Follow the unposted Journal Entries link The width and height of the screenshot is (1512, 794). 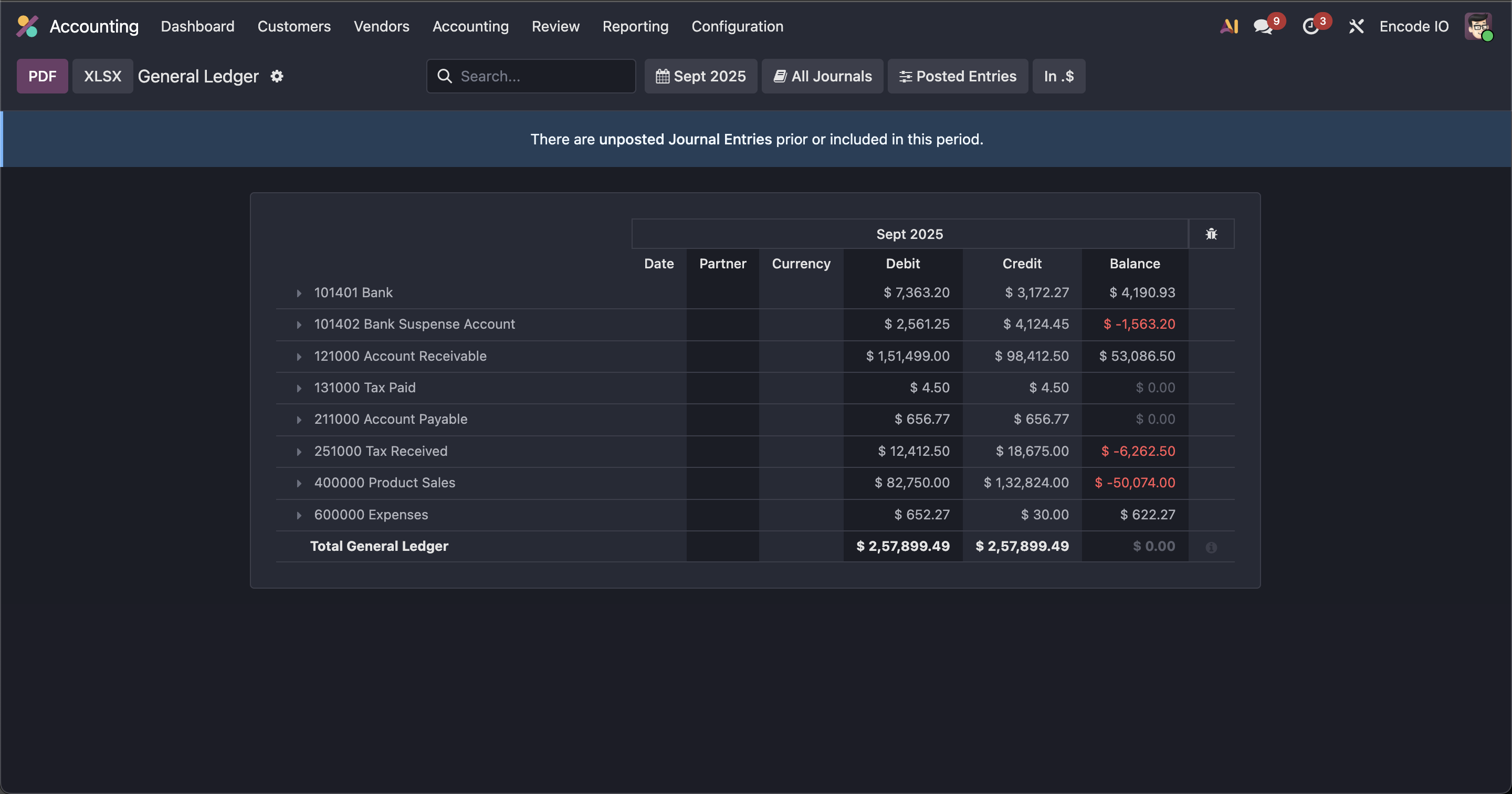pyautogui.click(x=685, y=139)
